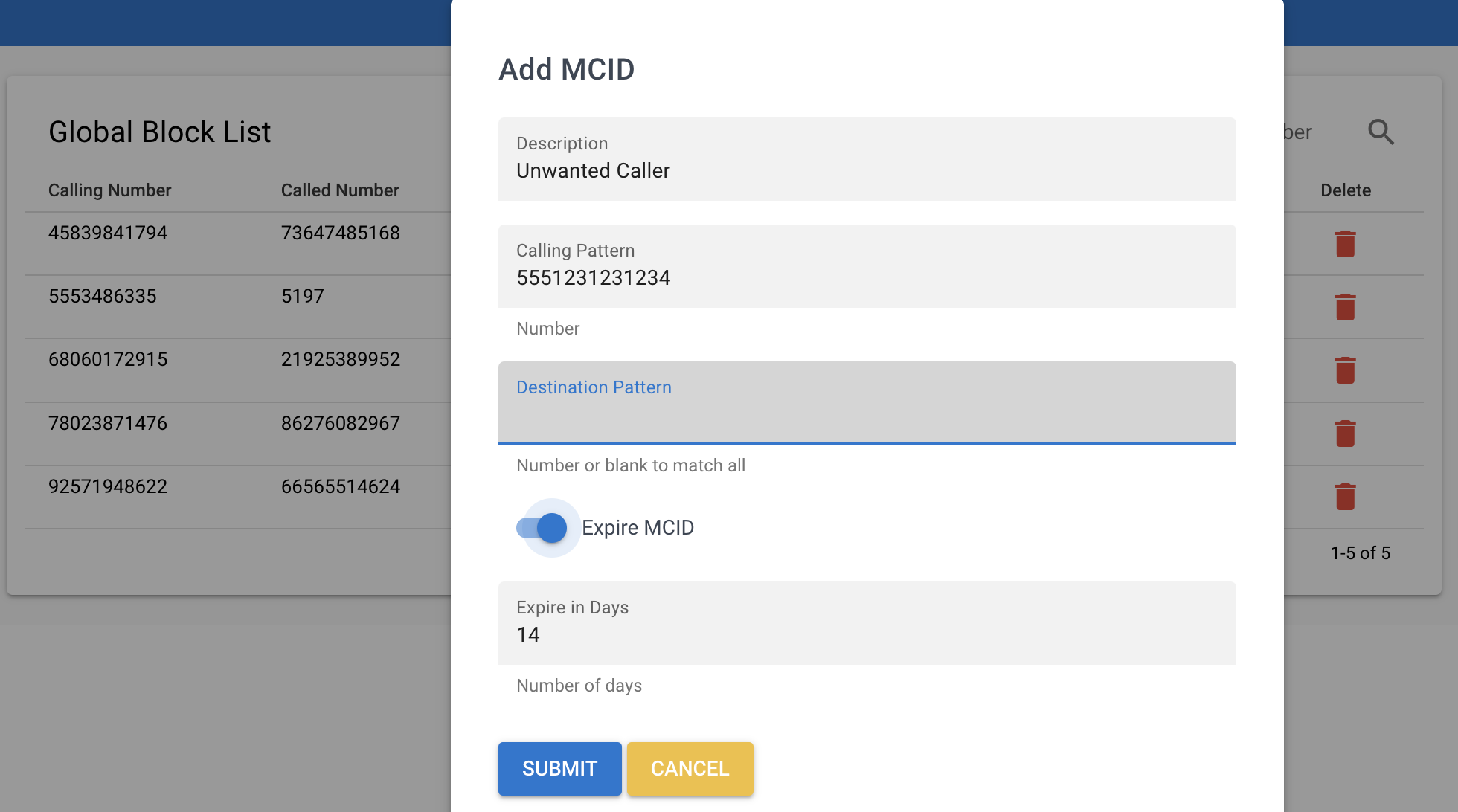This screenshot has height=812, width=1458.
Task: Click the trash icon beside 5553486335
Action: (1345, 306)
